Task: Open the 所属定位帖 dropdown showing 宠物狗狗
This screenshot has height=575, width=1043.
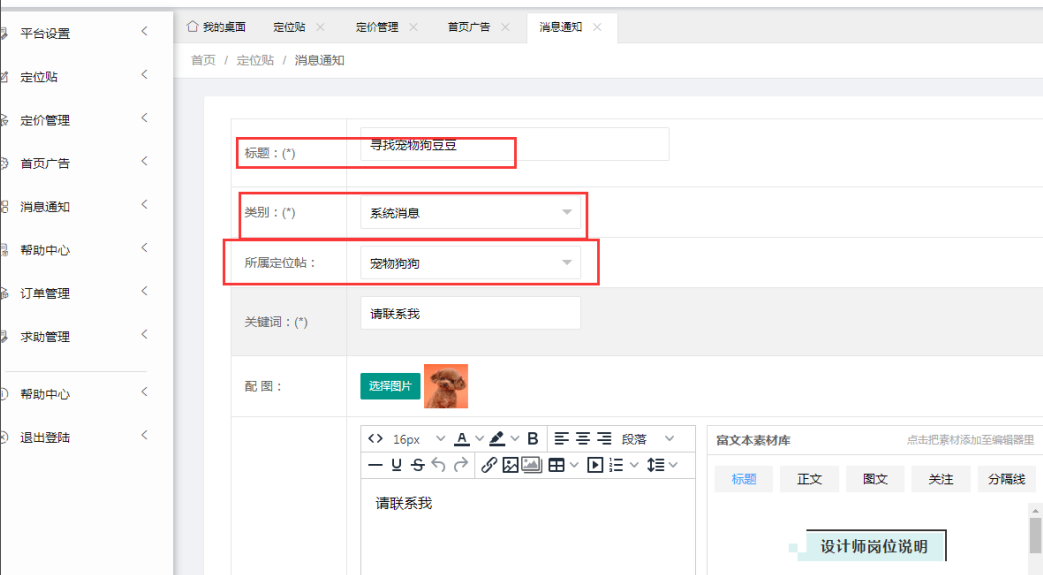Action: tap(470, 263)
